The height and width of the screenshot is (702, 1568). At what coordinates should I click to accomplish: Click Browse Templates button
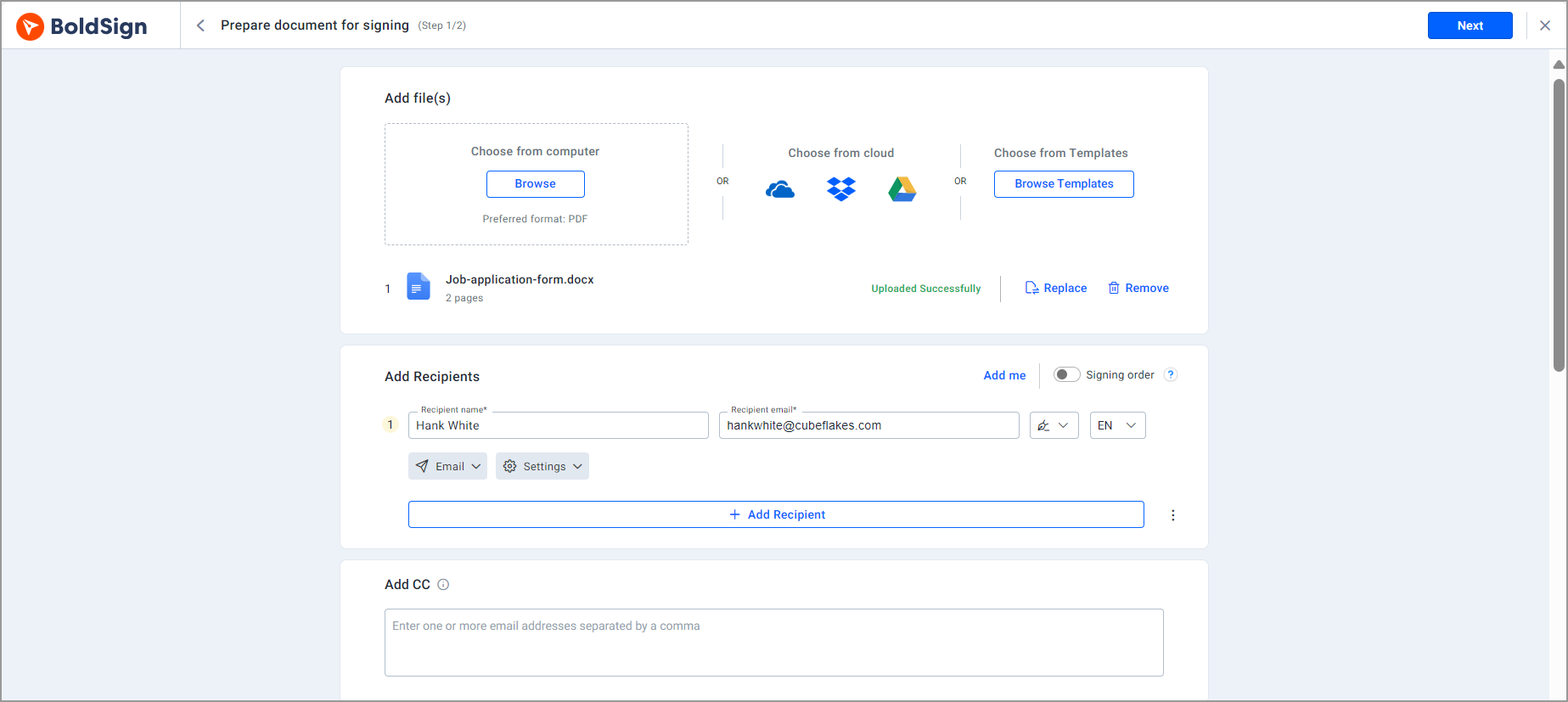pos(1064,184)
